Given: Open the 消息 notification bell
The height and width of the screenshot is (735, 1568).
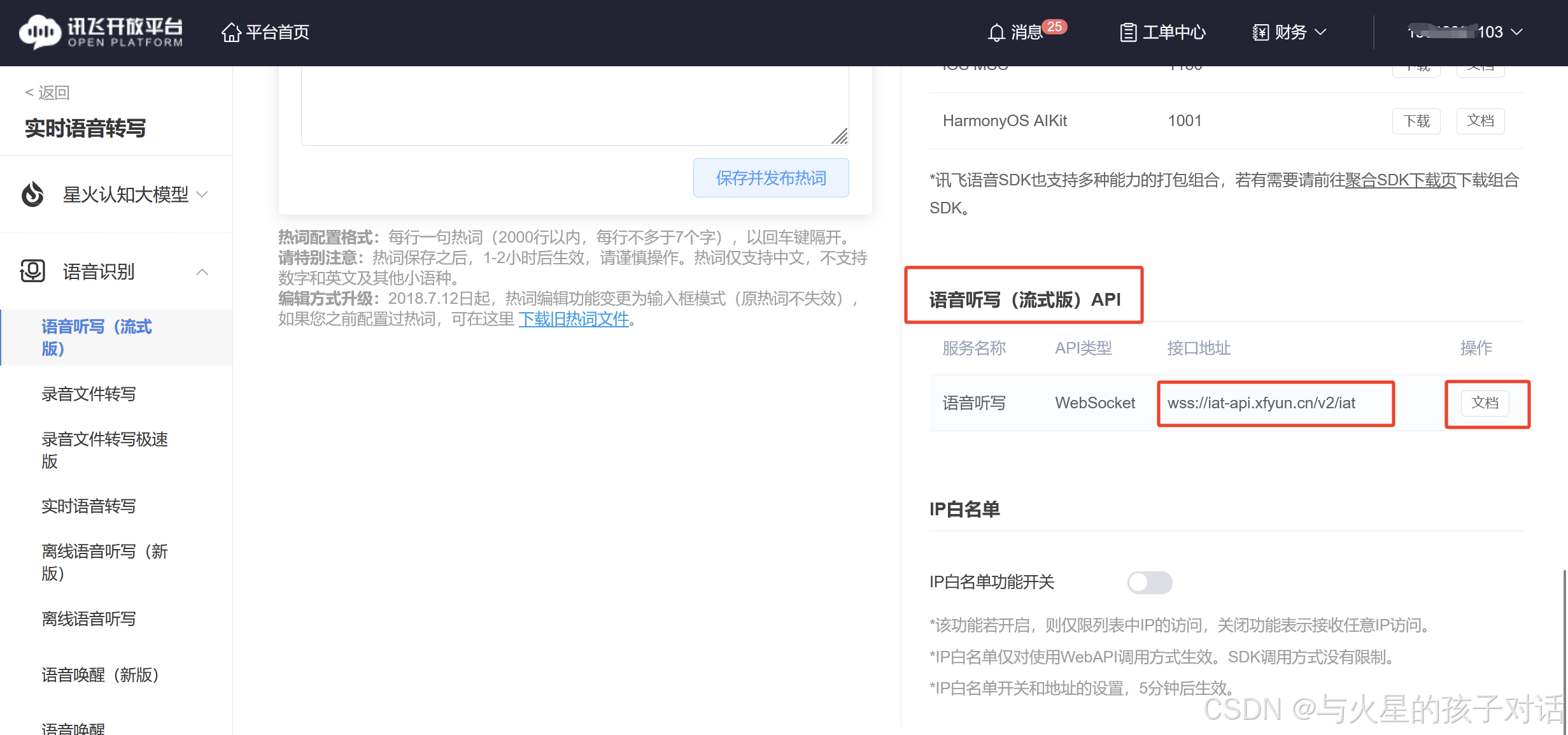Looking at the screenshot, I should point(996,32).
